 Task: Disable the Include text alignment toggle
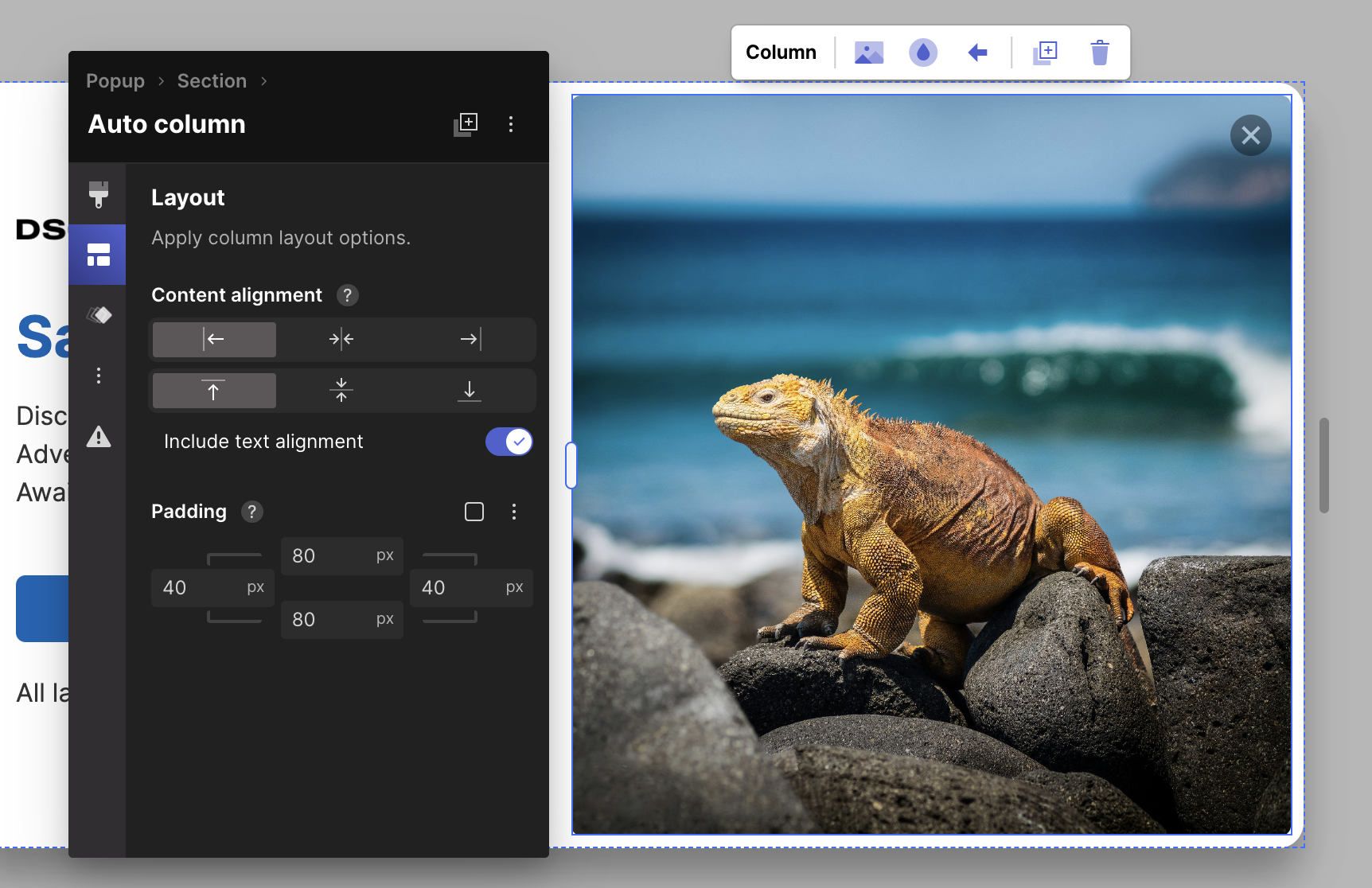click(x=509, y=441)
